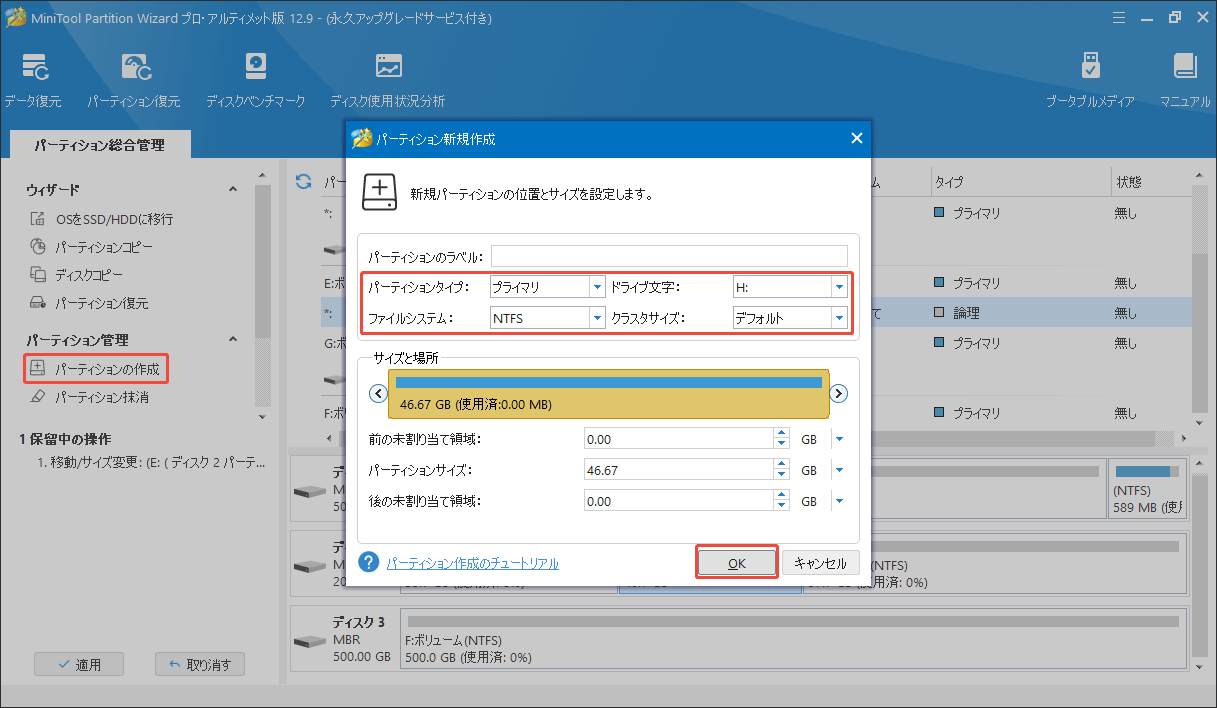The height and width of the screenshot is (708, 1217).
Task: Click the refresh icon above partition list
Action: click(304, 181)
